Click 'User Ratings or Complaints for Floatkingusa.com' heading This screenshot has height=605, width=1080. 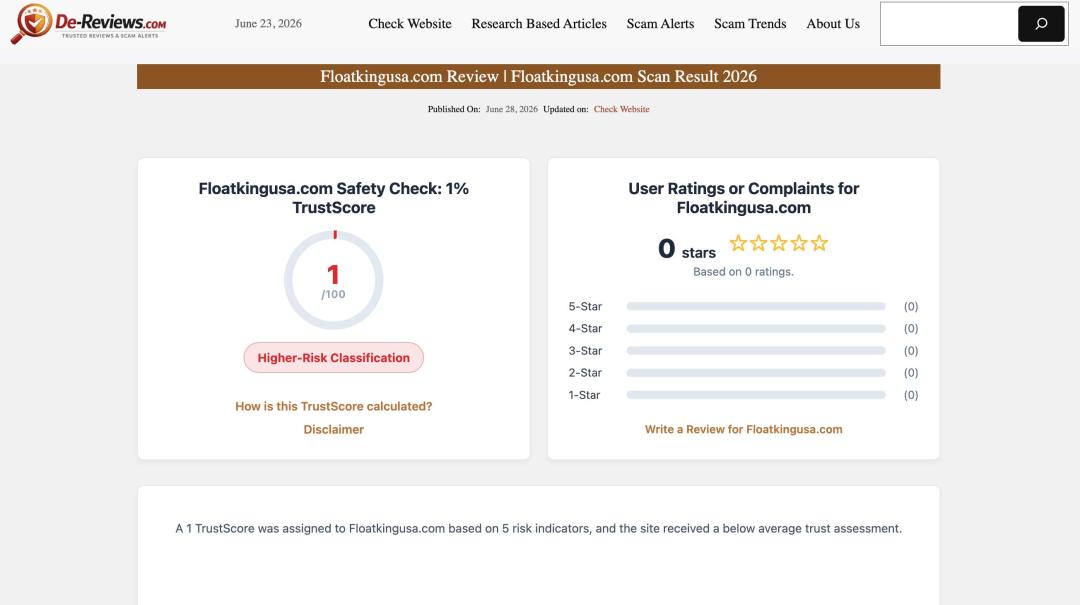coord(743,198)
